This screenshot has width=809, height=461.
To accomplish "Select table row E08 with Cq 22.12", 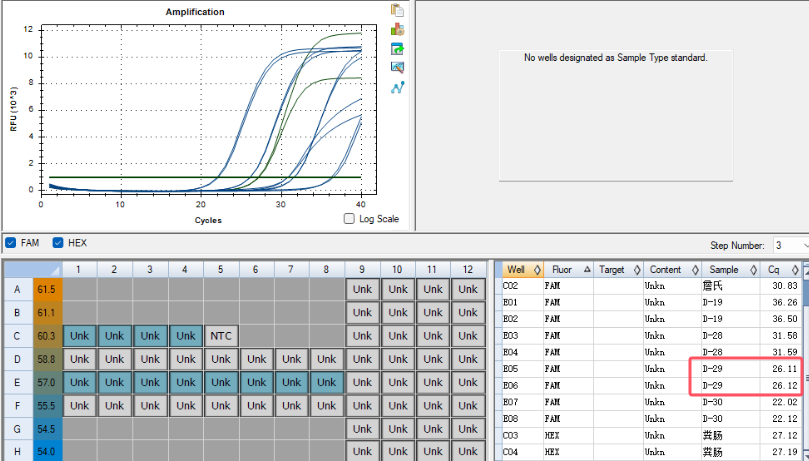I will tap(652, 419).
